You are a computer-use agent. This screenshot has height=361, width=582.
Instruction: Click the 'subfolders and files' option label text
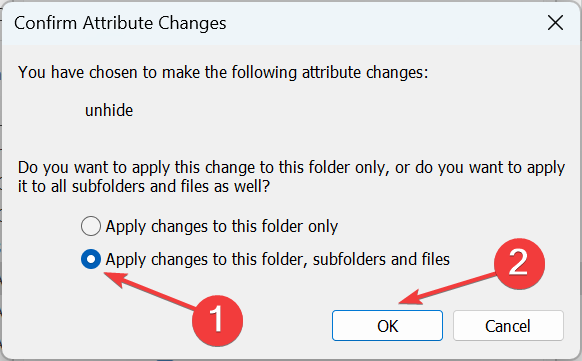pyautogui.click(x=277, y=259)
